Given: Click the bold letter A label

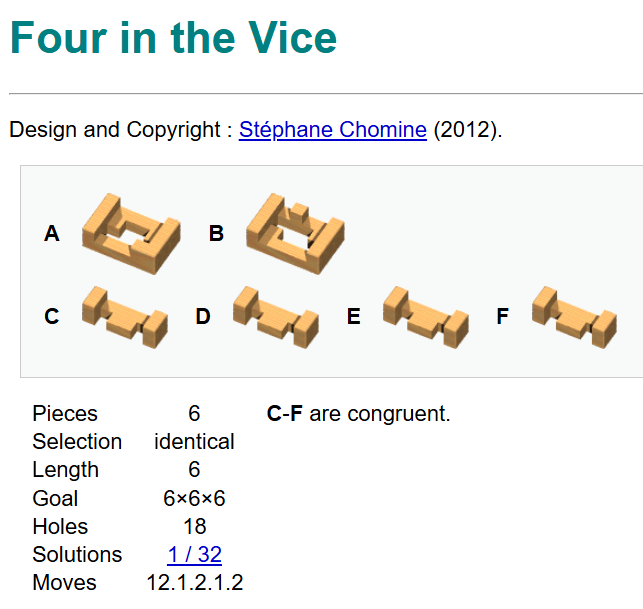Looking at the screenshot, I should (52, 234).
